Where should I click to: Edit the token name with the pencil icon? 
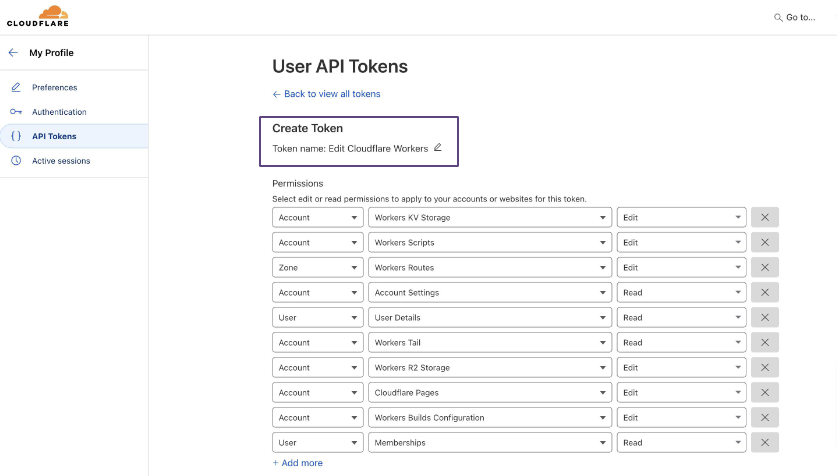(x=438, y=147)
